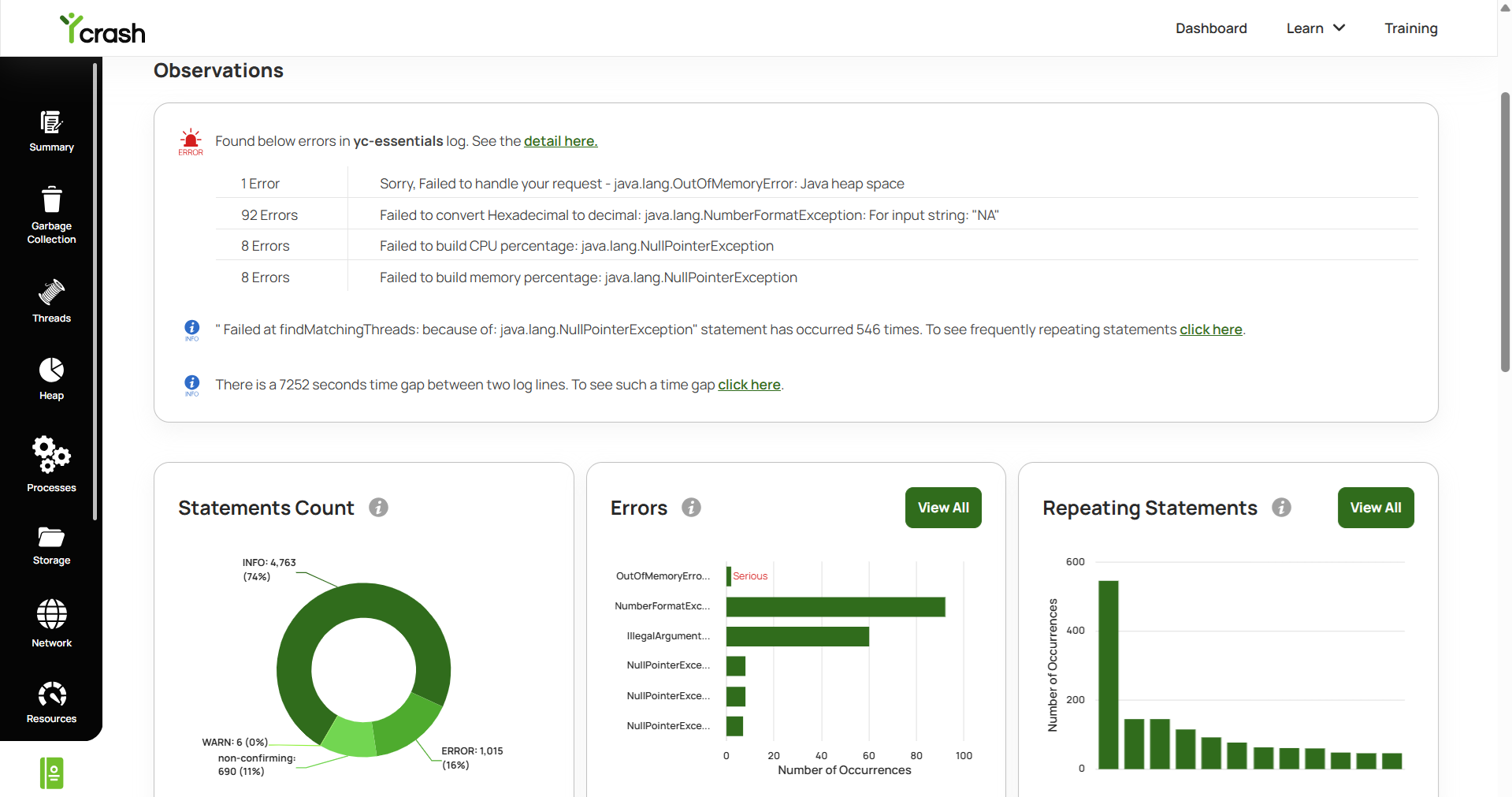
Task: Show info for Statements Count
Action: tap(379, 508)
